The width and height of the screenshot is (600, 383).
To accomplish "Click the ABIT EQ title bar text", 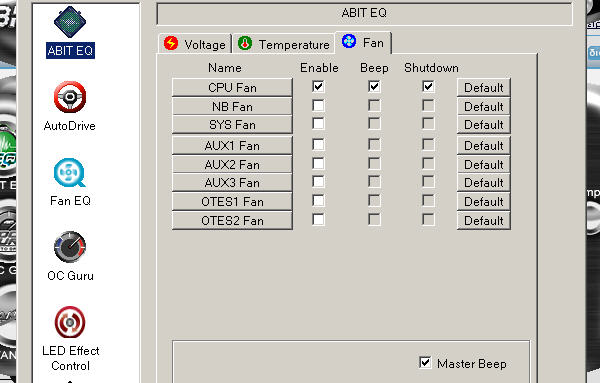I will pyautogui.click(x=364, y=13).
